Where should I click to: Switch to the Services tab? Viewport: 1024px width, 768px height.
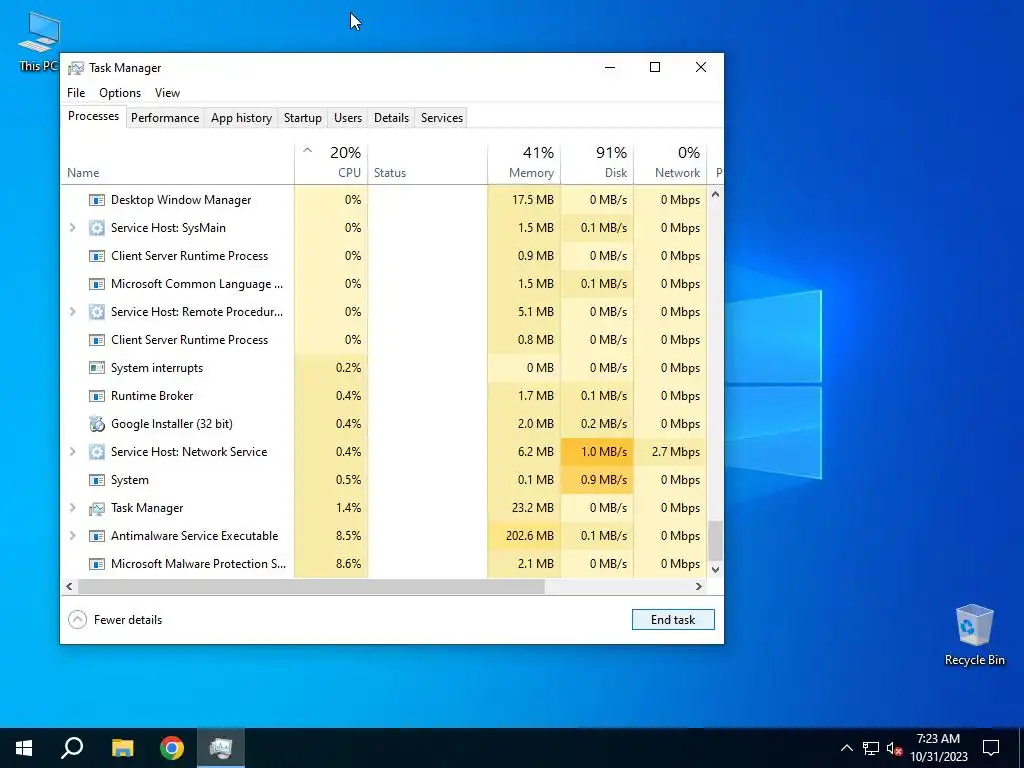coord(441,118)
